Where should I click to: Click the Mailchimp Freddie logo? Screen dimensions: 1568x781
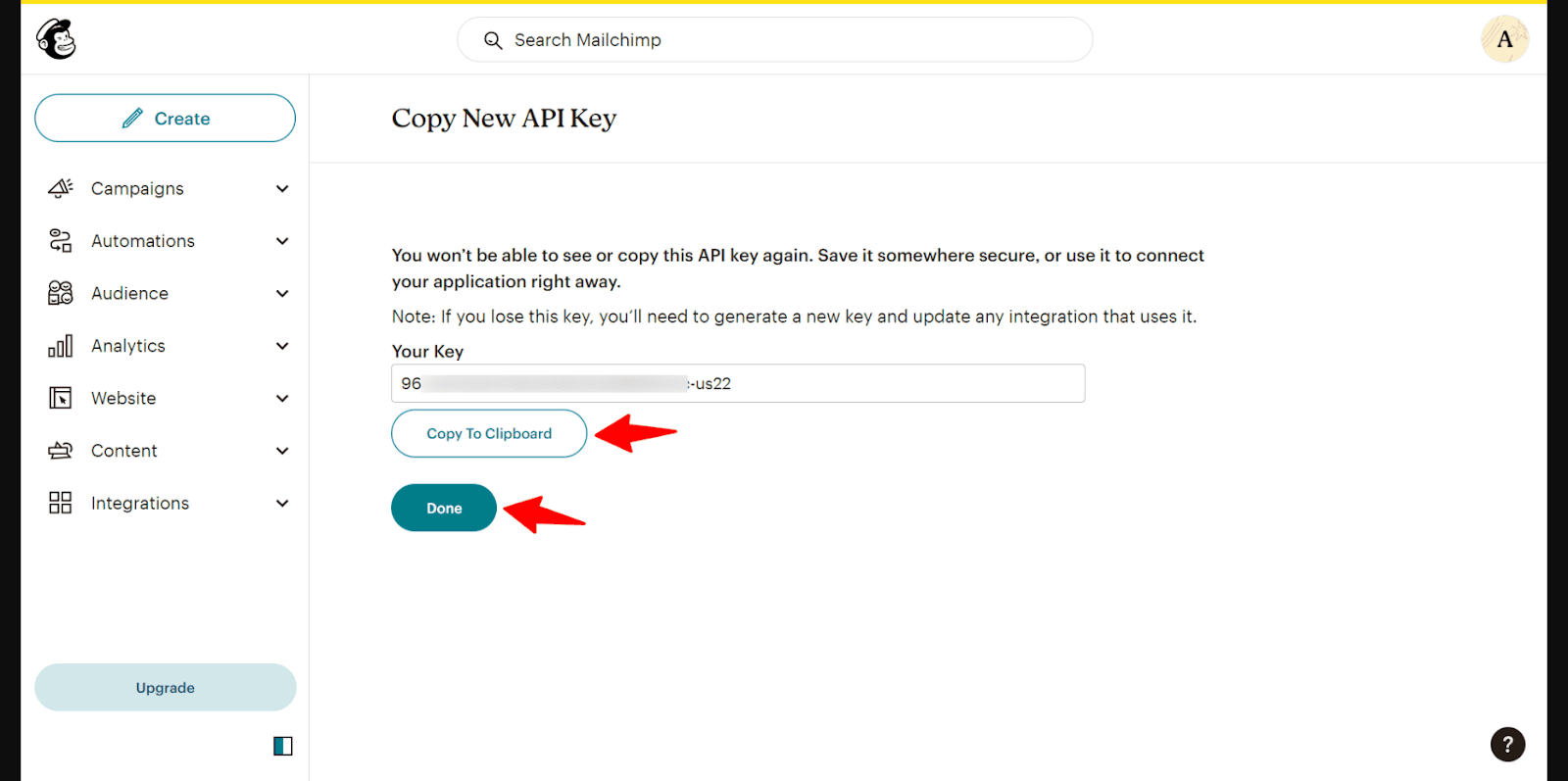click(56, 39)
